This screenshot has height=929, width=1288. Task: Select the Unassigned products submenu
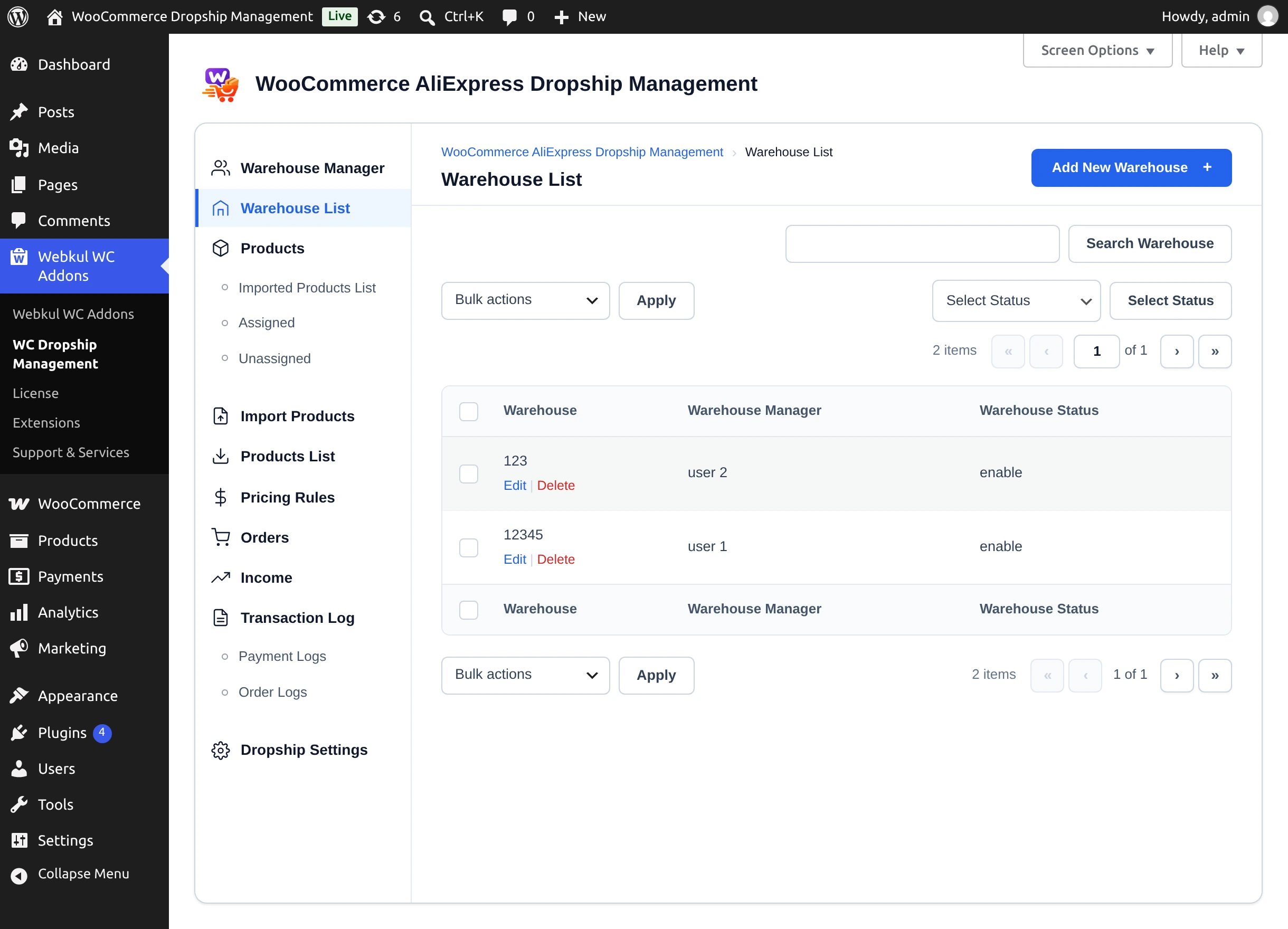point(274,358)
